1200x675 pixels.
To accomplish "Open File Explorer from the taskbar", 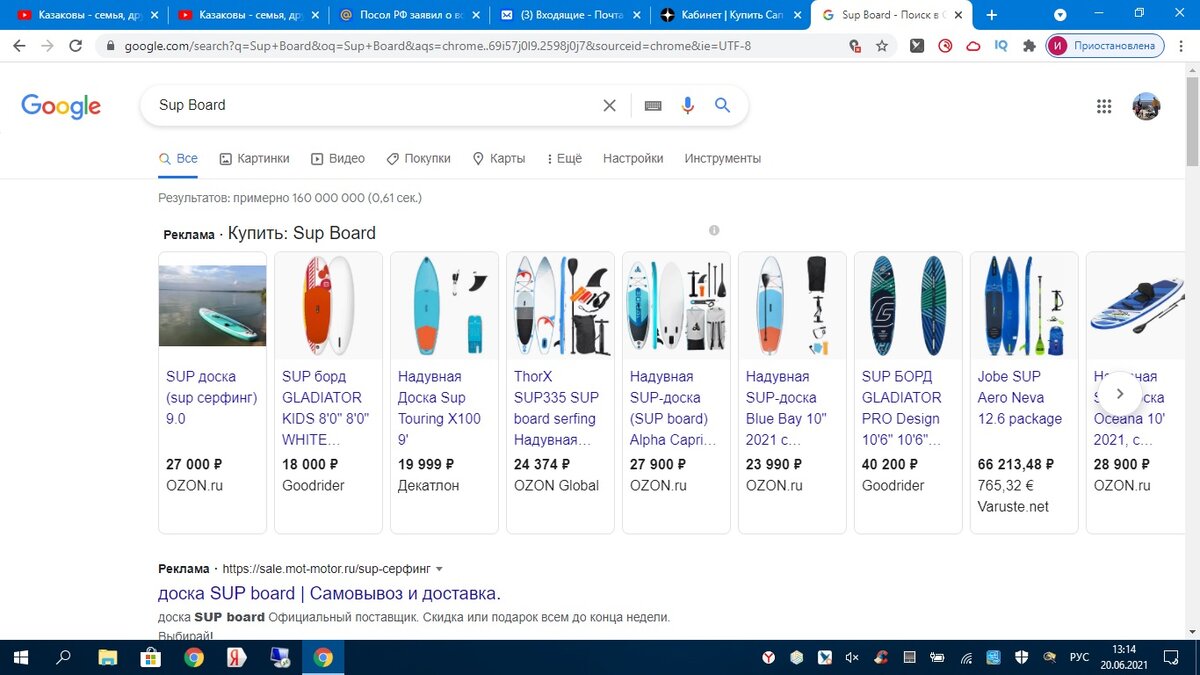I will [107, 657].
